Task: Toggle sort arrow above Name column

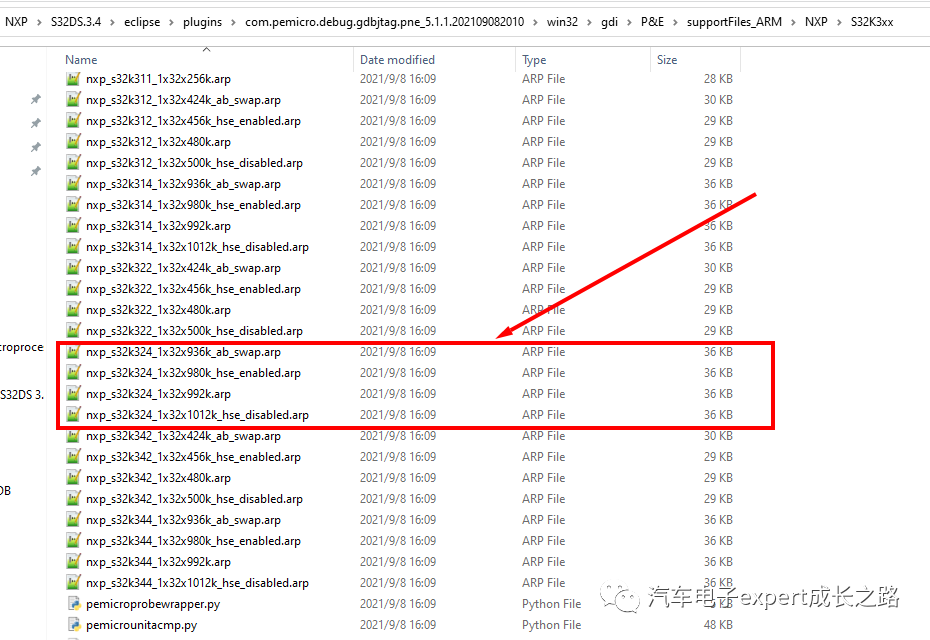Action: [206, 49]
